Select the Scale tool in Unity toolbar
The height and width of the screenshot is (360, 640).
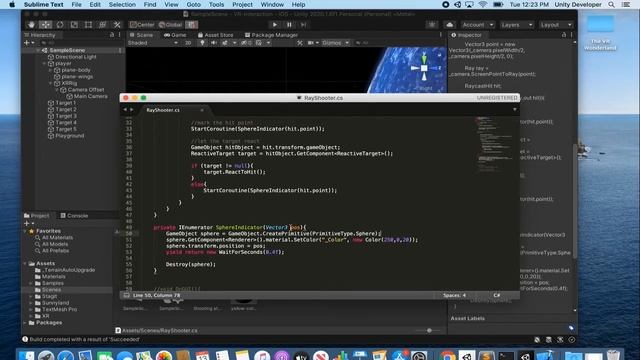point(74,24)
